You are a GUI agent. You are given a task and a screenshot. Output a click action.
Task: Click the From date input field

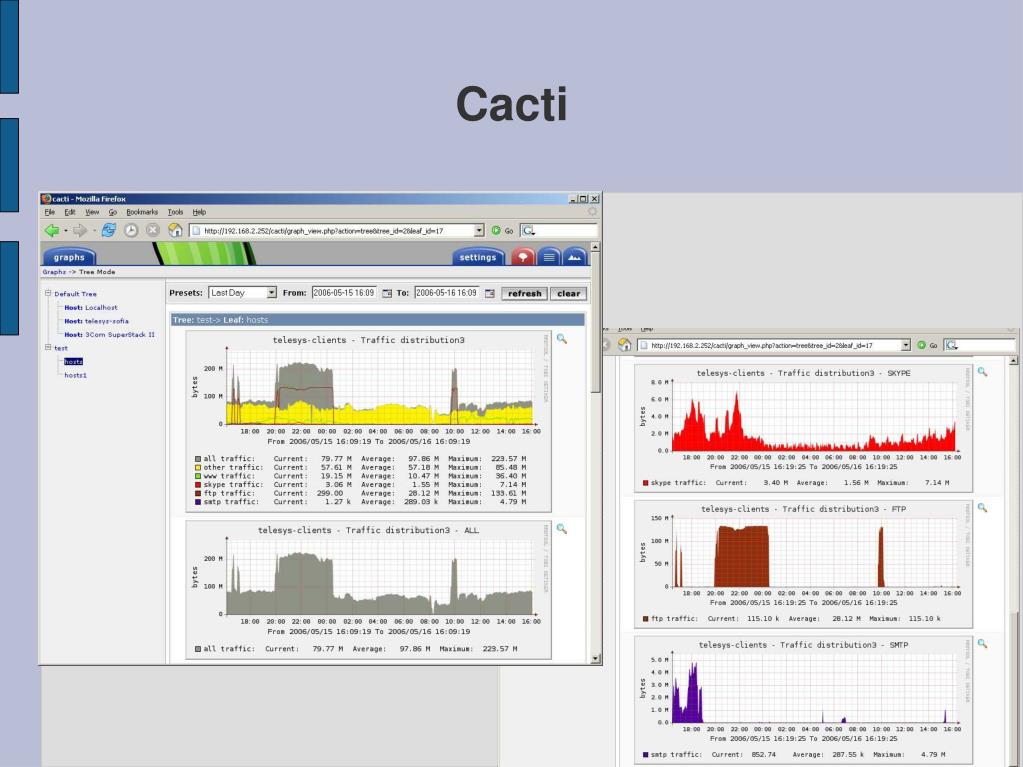tap(344, 293)
